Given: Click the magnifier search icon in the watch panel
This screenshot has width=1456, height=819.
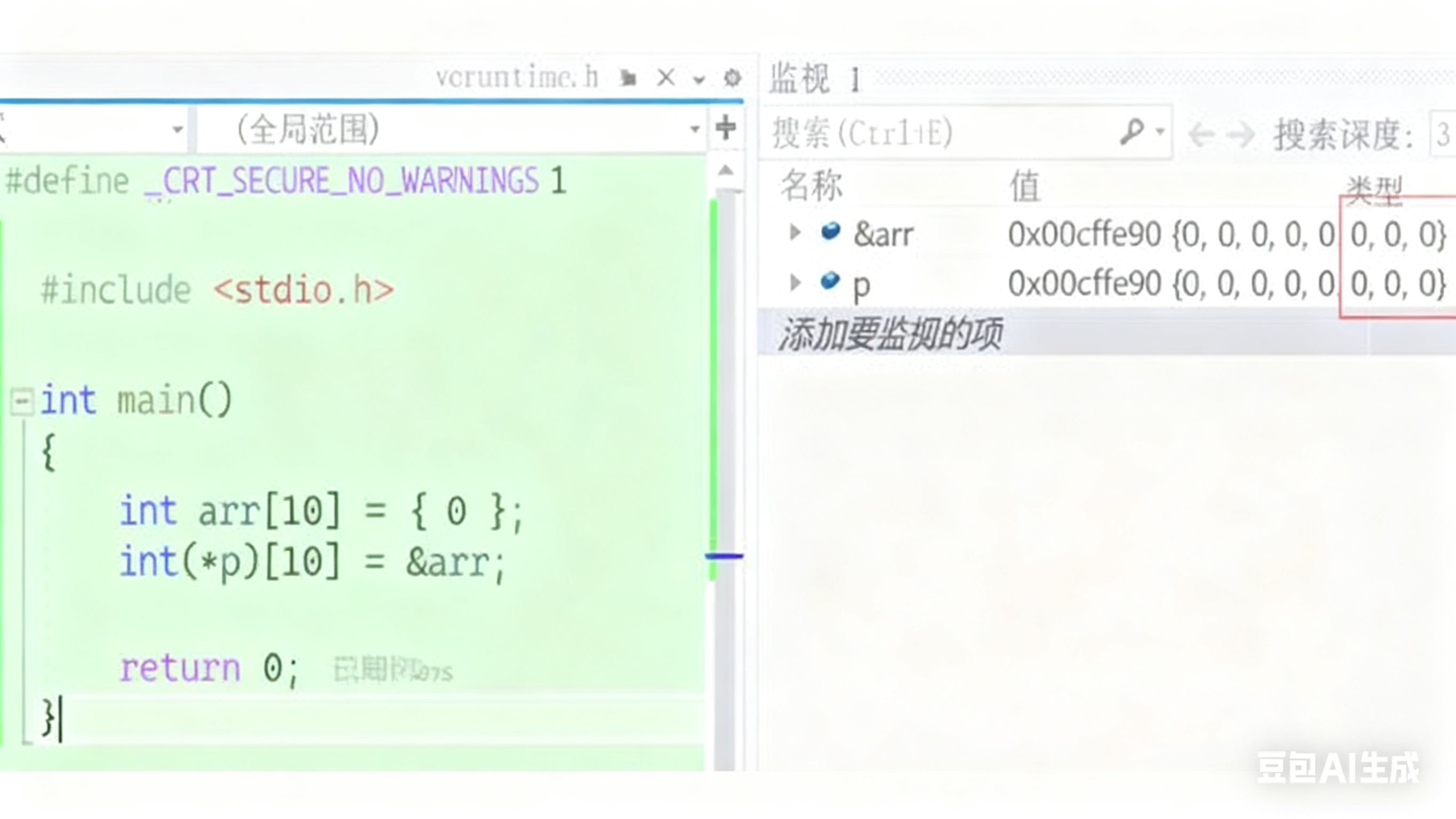Looking at the screenshot, I should (x=1131, y=132).
